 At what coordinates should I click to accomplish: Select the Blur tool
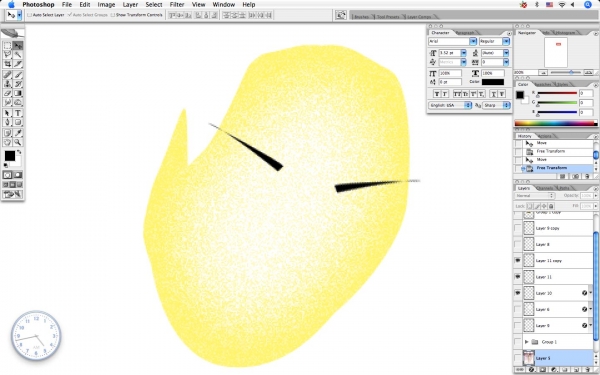[7, 102]
